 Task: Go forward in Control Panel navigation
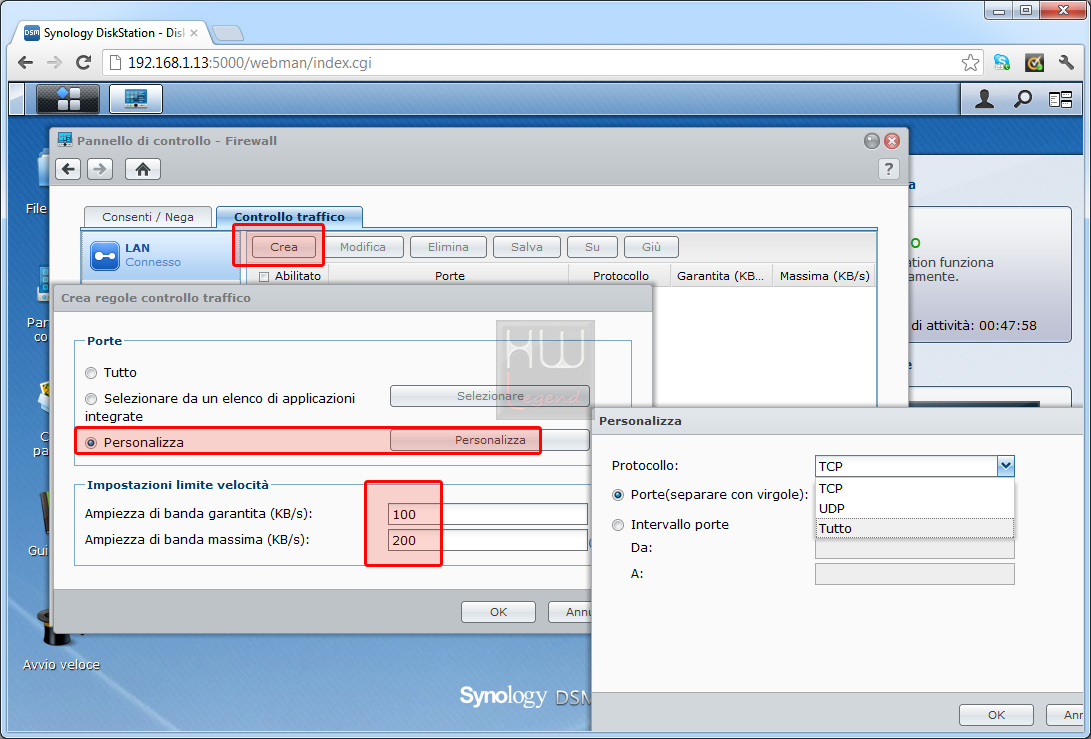point(100,169)
